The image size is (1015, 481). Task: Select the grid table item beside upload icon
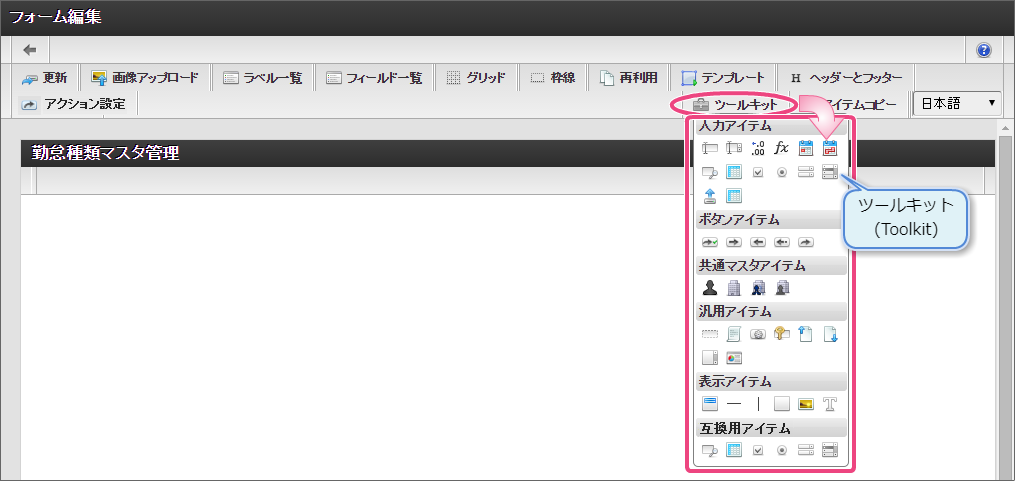(x=734, y=196)
